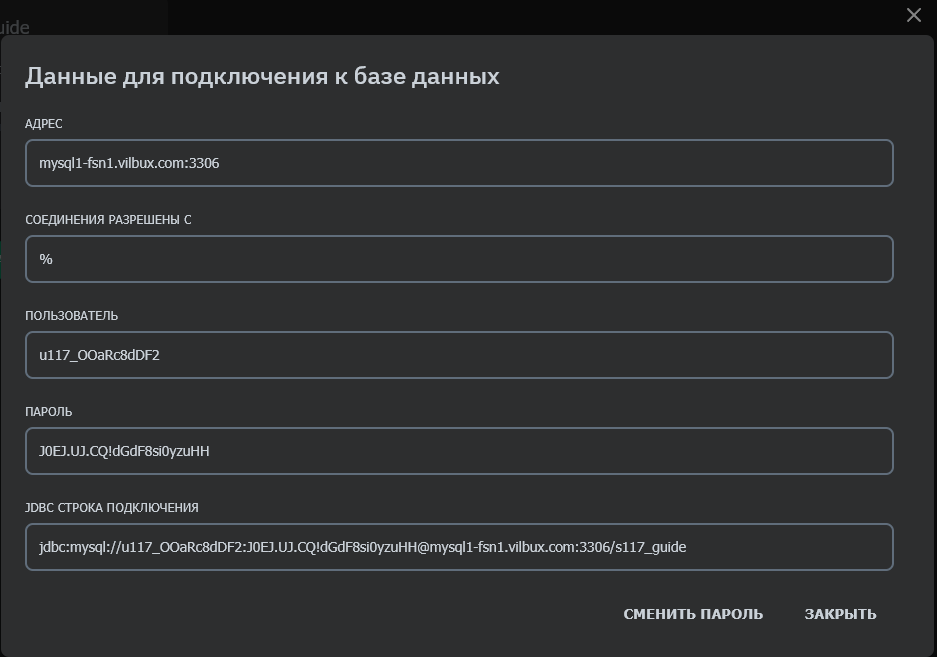Click the password value text
Viewport: 937px width, 657px height.
(124, 450)
